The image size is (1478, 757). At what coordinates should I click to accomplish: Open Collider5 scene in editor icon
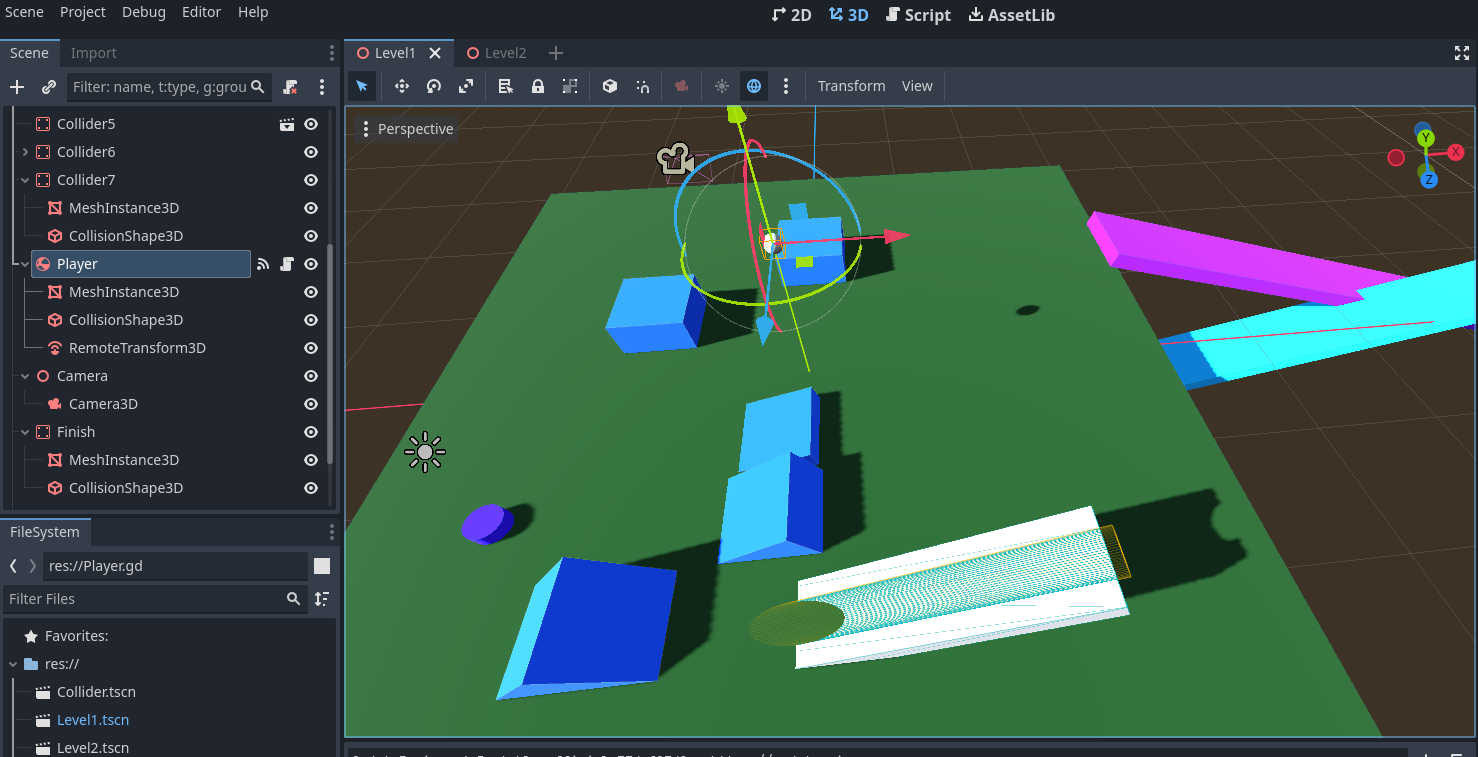pyautogui.click(x=287, y=124)
